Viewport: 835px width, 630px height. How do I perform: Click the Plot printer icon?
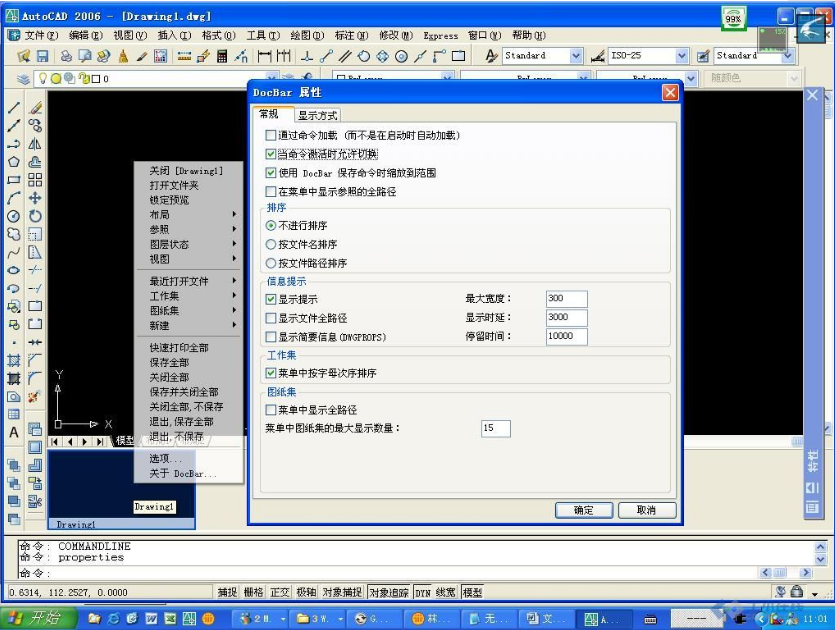66,56
